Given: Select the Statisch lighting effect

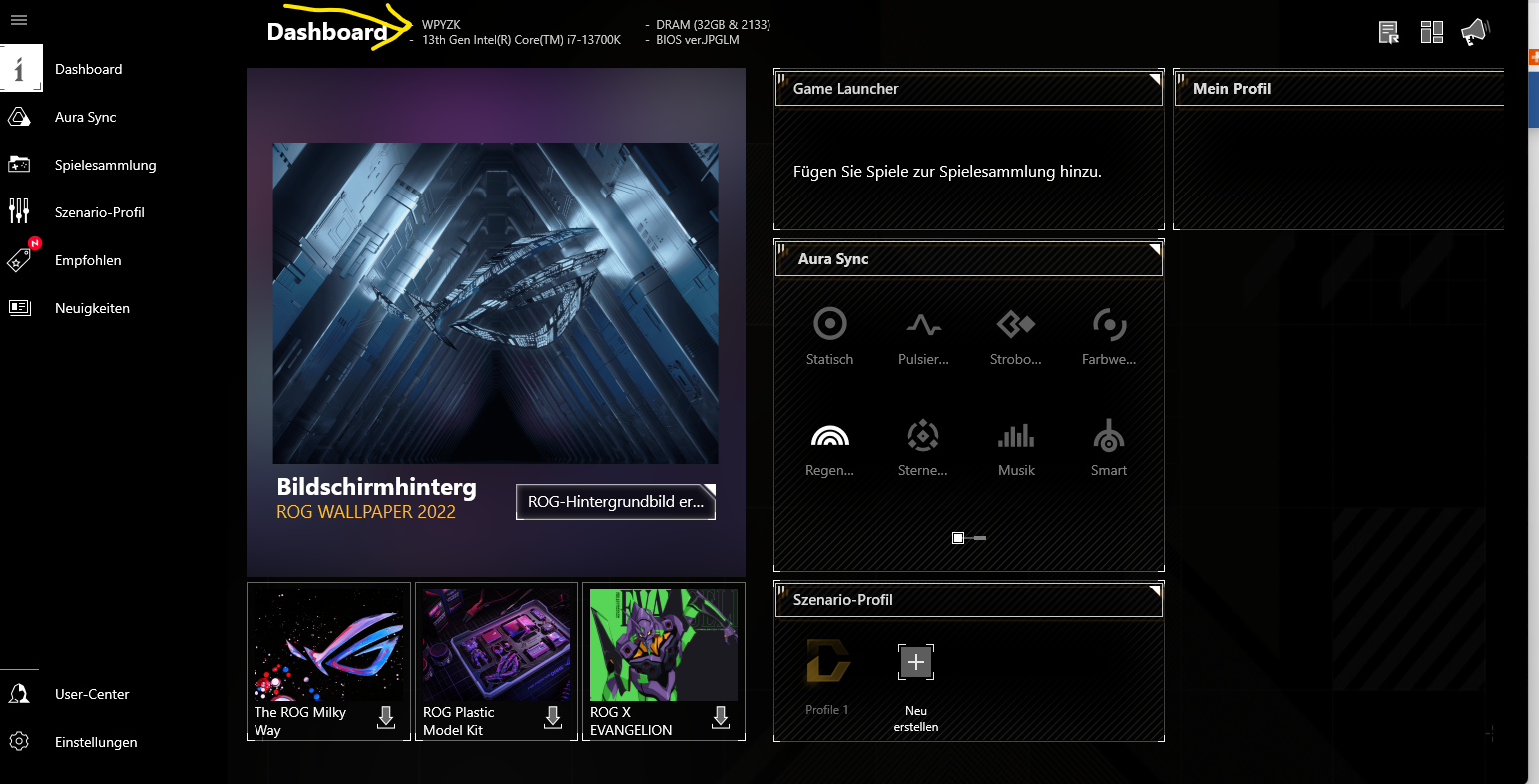Looking at the screenshot, I should point(830,336).
